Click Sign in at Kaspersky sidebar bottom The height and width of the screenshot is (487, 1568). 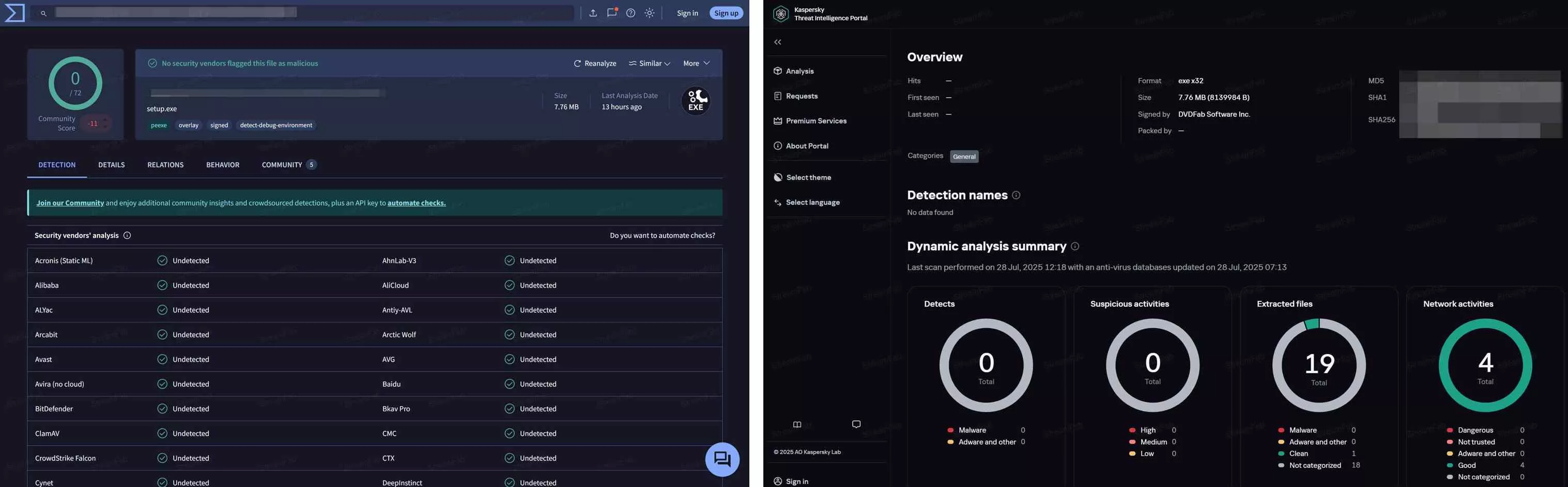point(791,481)
